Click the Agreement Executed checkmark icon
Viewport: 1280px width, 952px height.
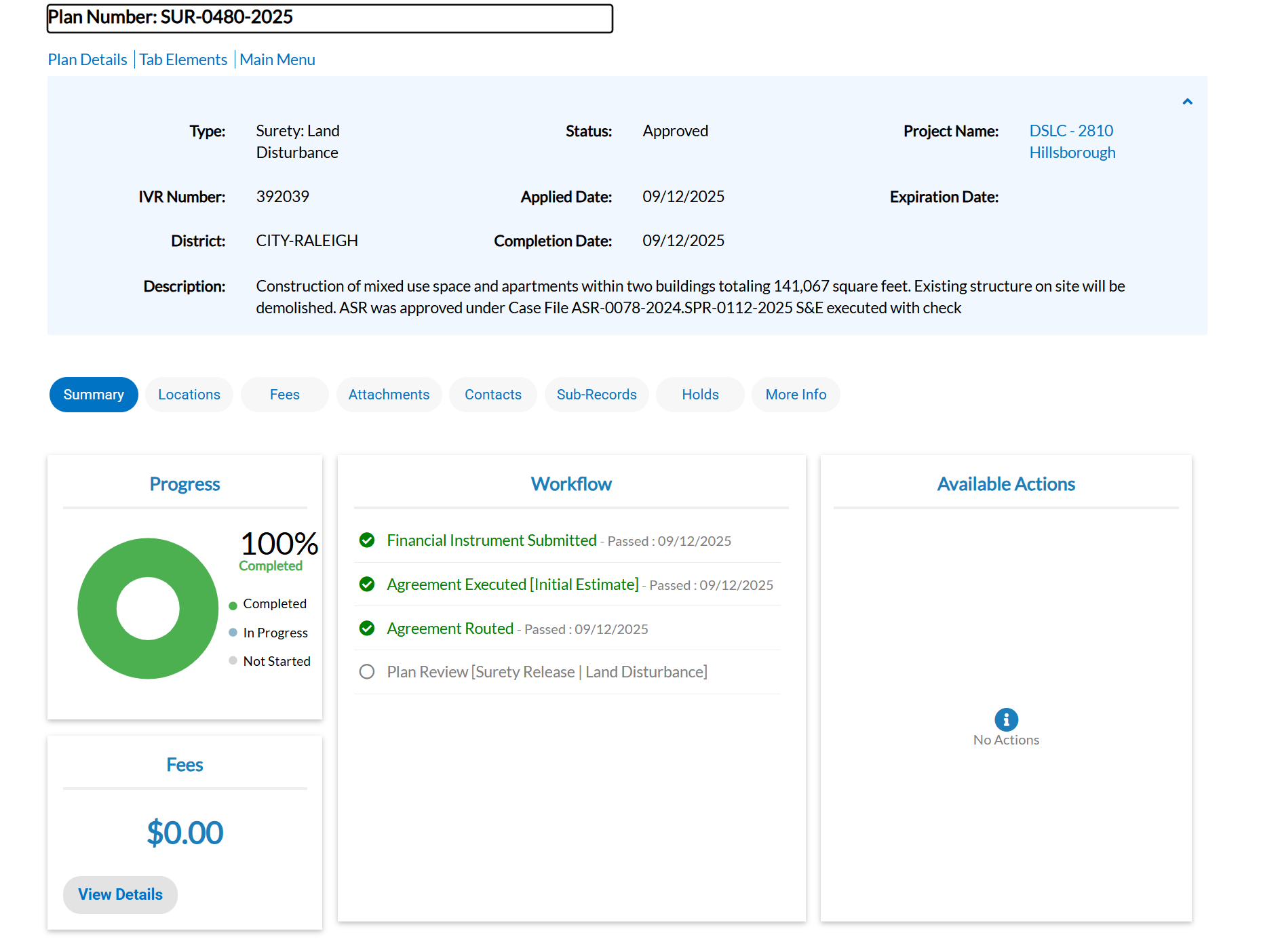tap(367, 584)
